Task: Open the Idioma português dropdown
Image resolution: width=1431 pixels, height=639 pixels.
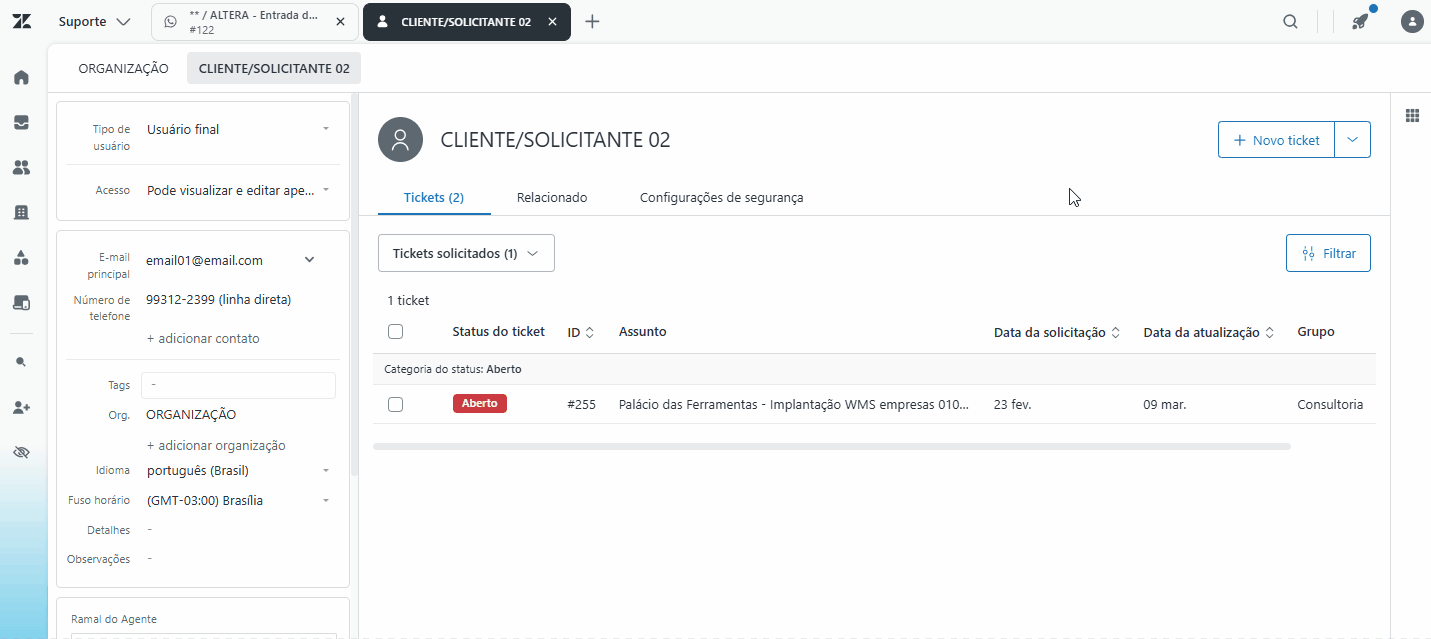Action: [238, 470]
